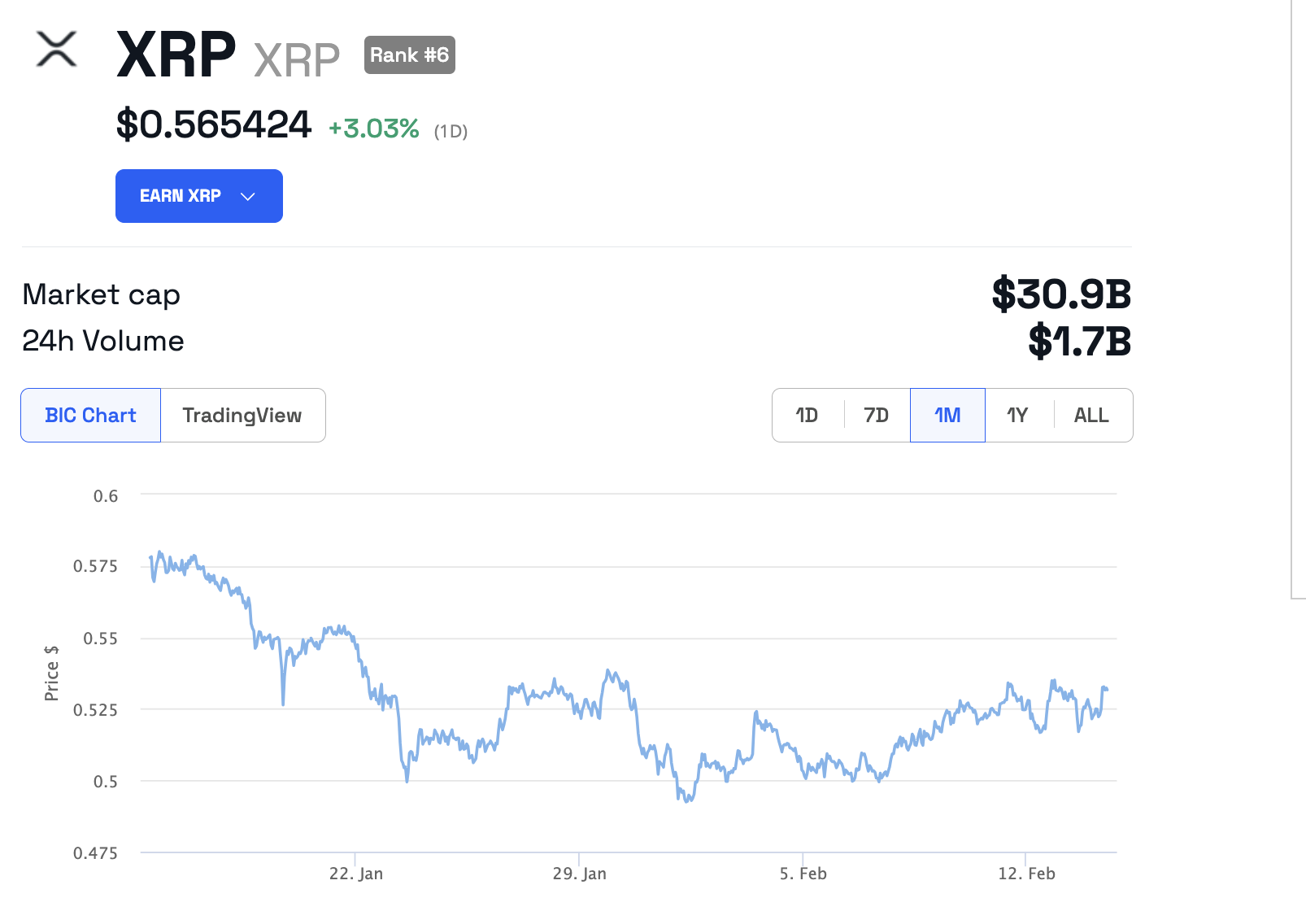Viewport: 1306px width, 924px height.
Task: Switch to the BIC Chart tab
Action: pyautogui.click(x=90, y=416)
